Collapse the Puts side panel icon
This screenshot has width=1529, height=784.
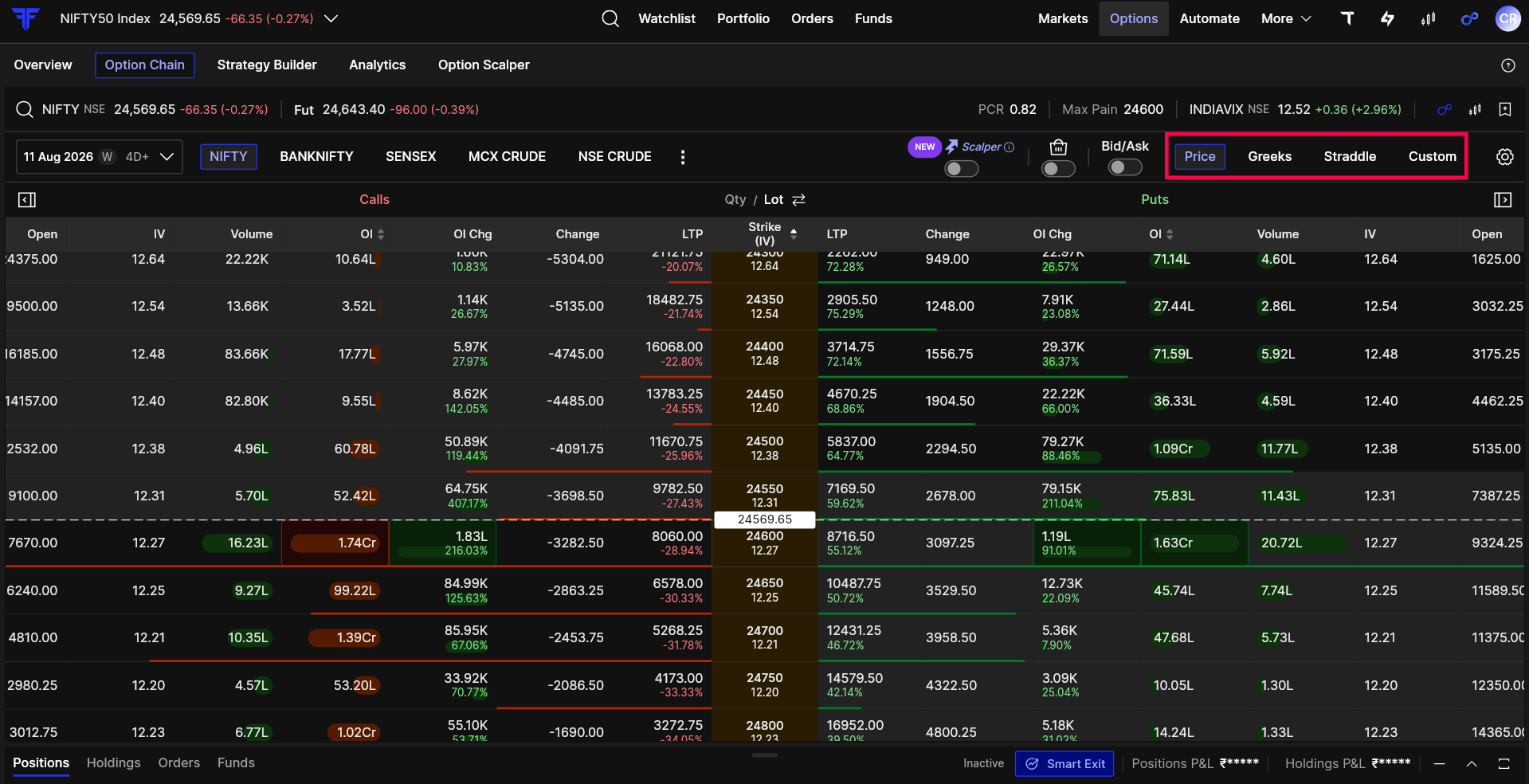click(1503, 200)
